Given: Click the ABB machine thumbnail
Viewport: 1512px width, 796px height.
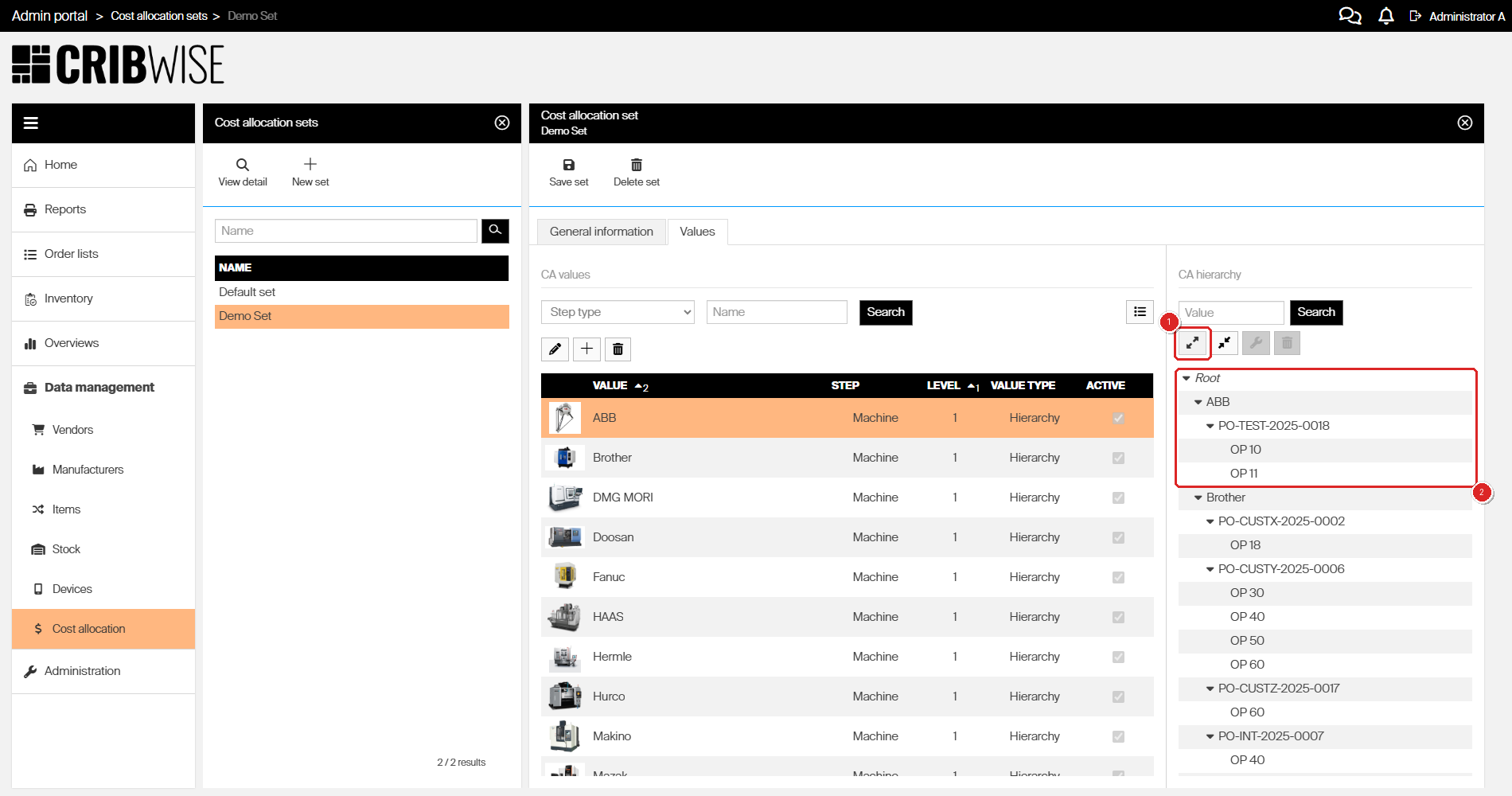Looking at the screenshot, I should click(565, 418).
